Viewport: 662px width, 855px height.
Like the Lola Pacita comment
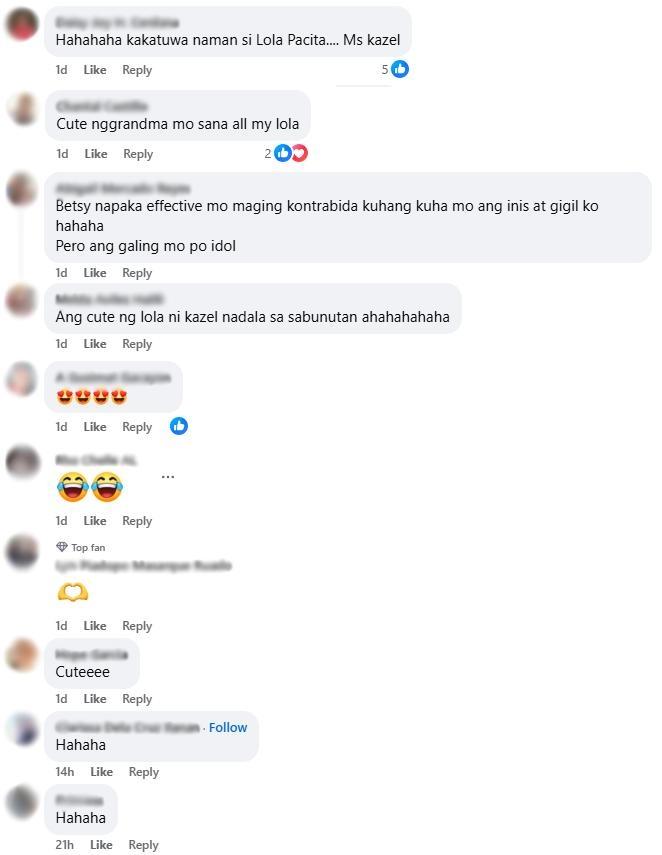(95, 70)
